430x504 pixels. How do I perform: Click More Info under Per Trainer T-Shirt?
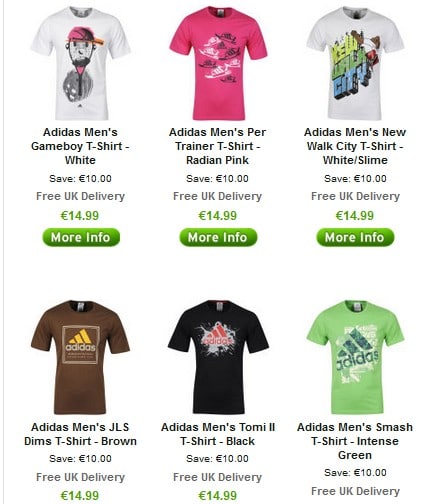(x=218, y=237)
